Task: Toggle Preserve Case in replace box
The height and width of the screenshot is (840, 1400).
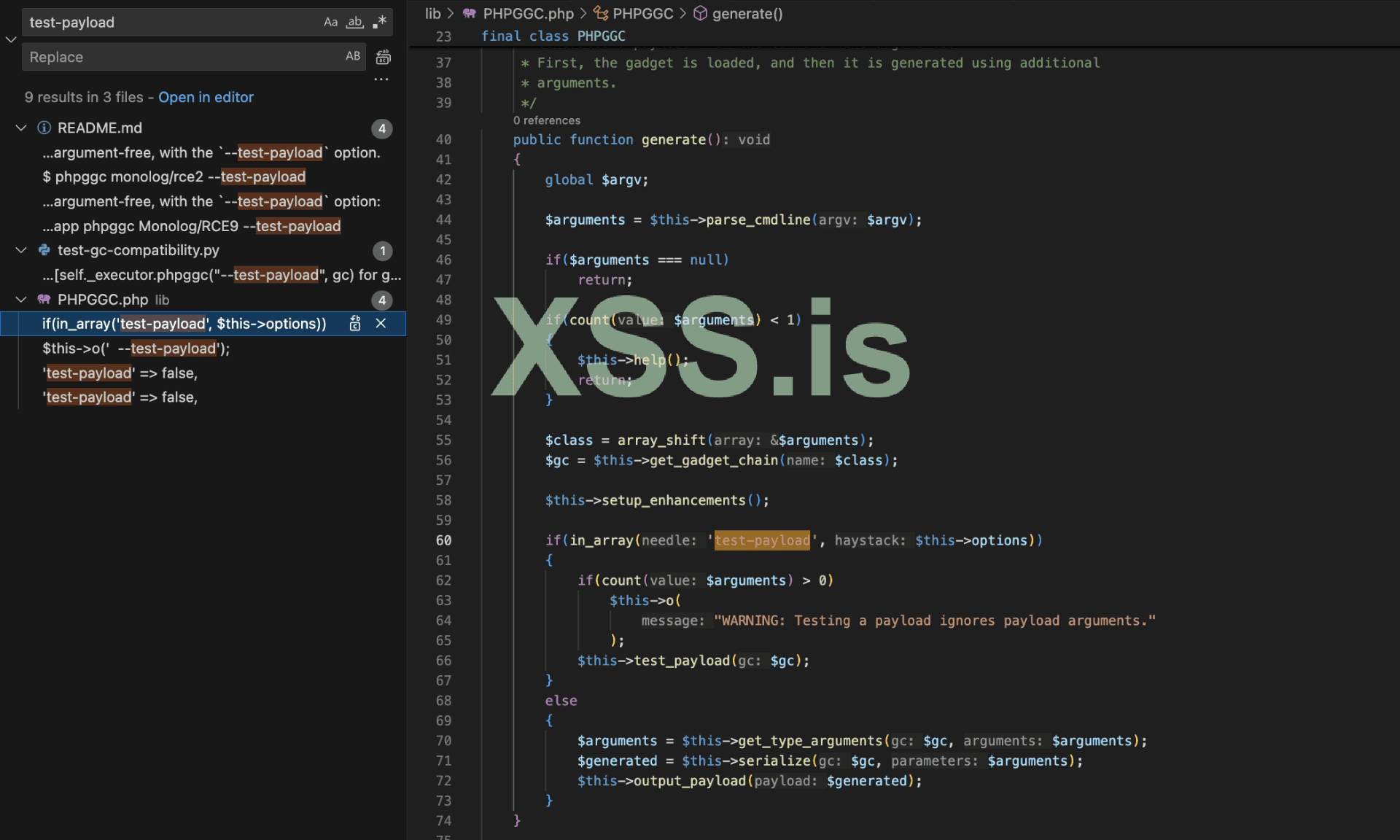Action: (x=353, y=57)
